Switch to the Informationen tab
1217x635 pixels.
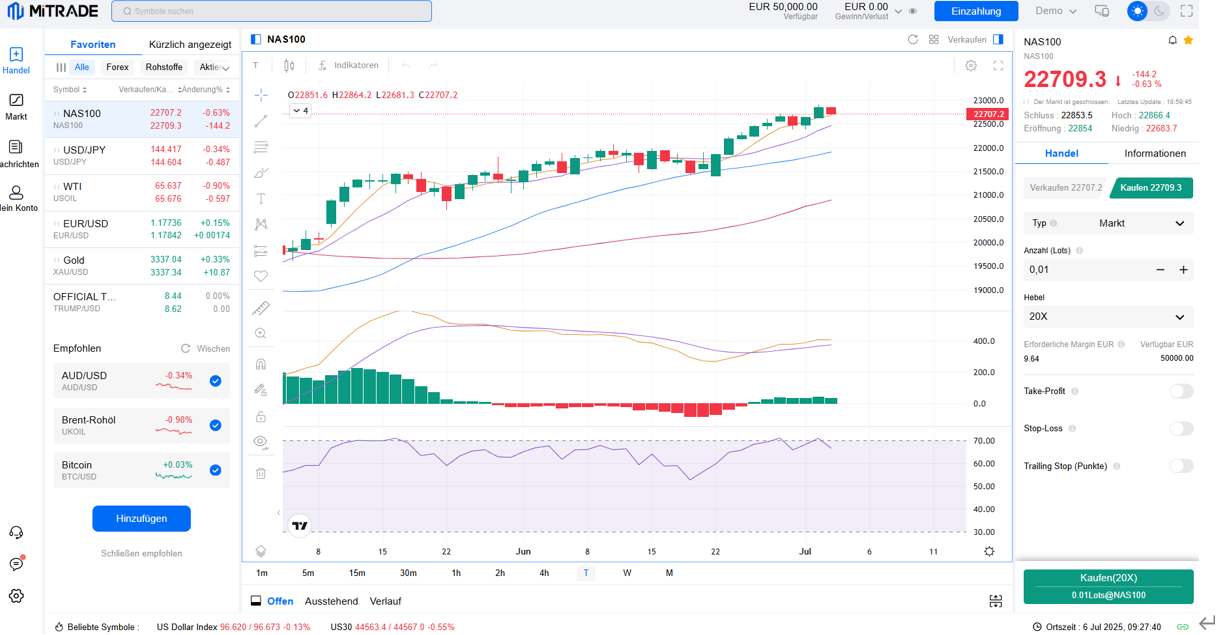click(1155, 153)
